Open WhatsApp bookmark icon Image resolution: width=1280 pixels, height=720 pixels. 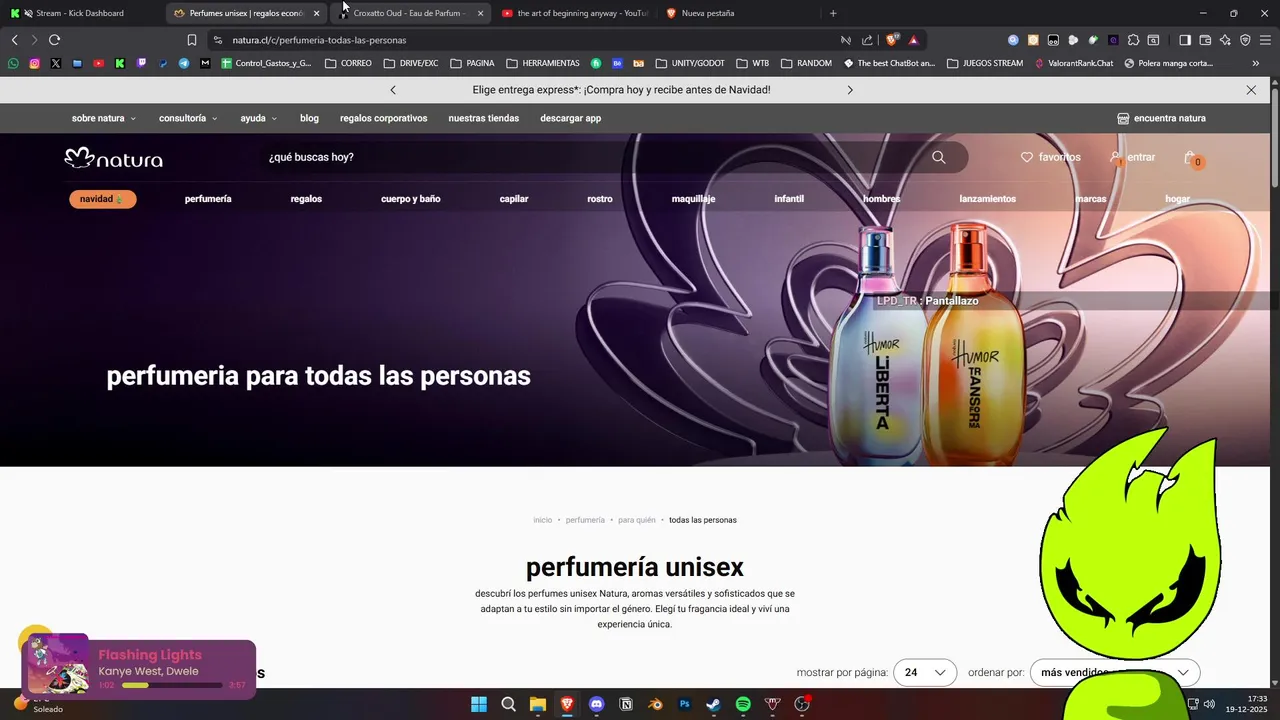click(13, 63)
